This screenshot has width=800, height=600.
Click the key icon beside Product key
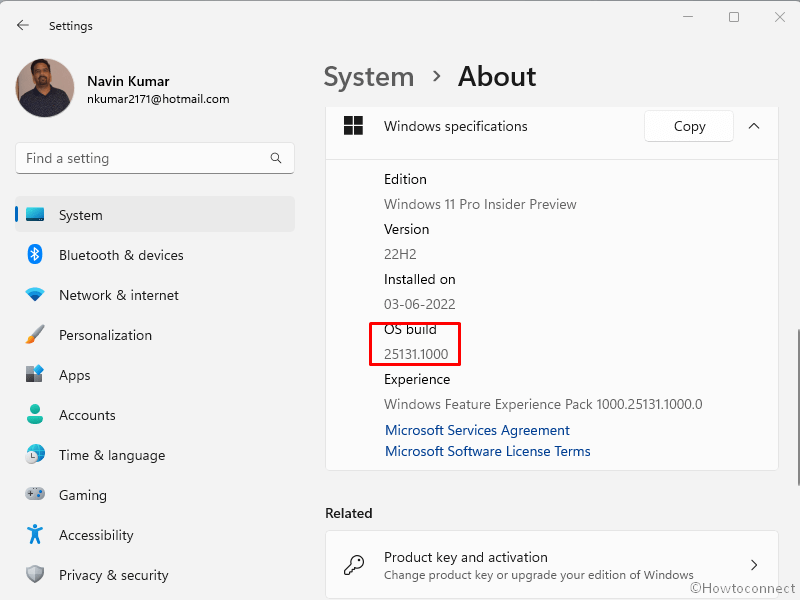354,565
